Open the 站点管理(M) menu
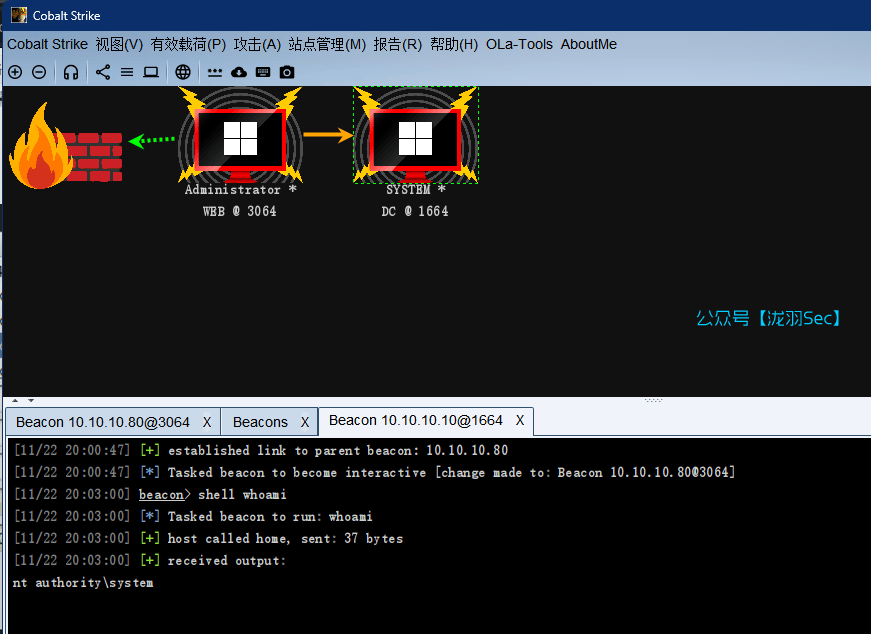The width and height of the screenshot is (871, 634). (x=327, y=44)
